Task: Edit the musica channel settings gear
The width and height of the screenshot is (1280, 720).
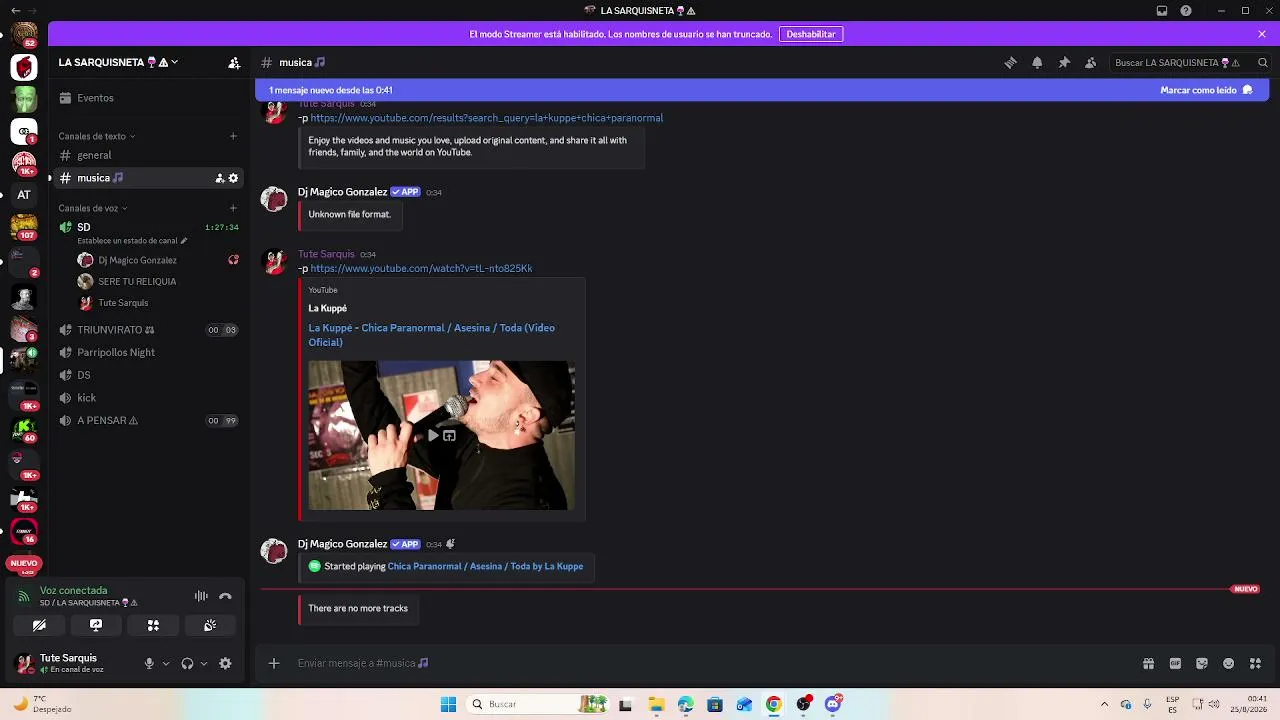Action: click(234, 178)
